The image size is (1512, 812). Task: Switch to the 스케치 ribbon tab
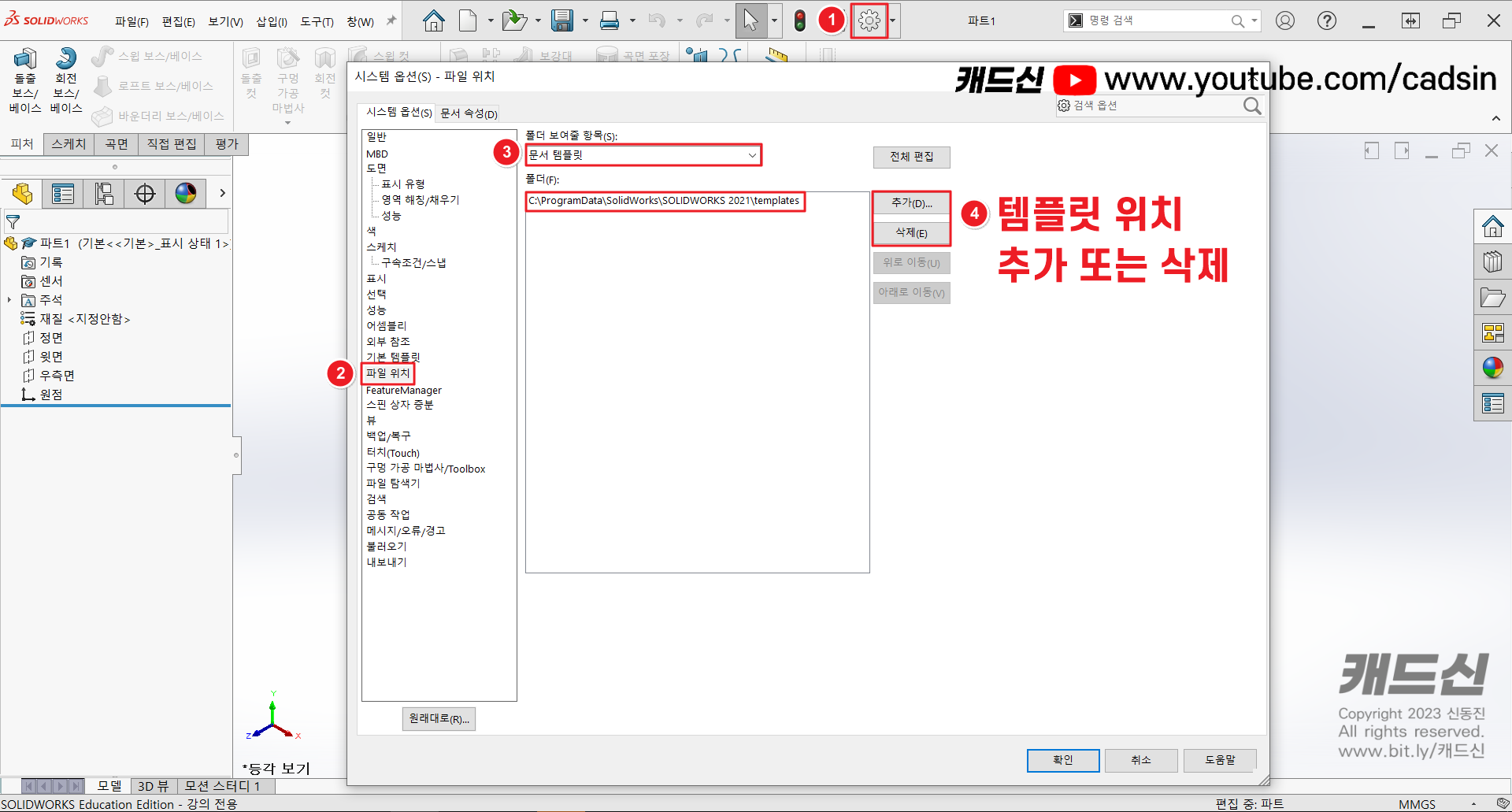point(69,144)
